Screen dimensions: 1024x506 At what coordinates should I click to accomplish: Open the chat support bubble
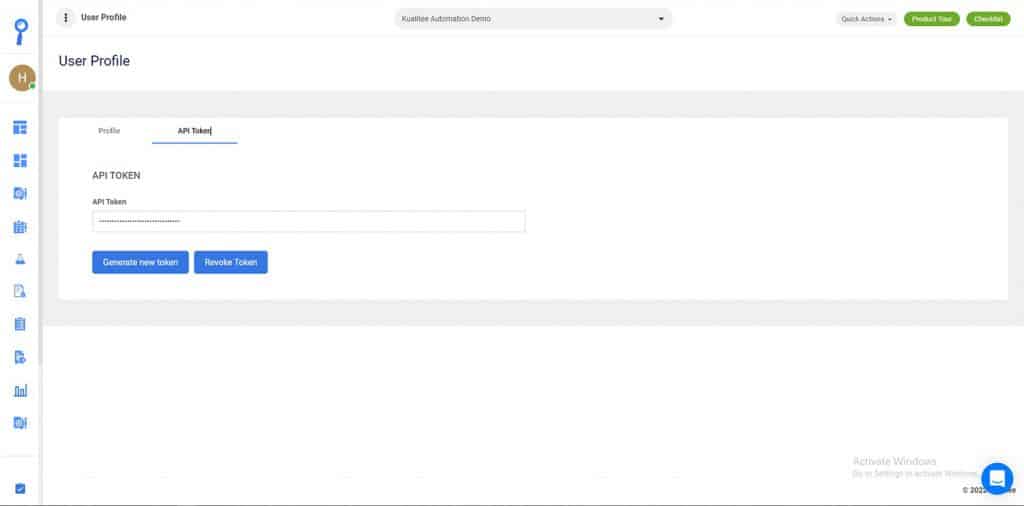click(x=997, y=479)
